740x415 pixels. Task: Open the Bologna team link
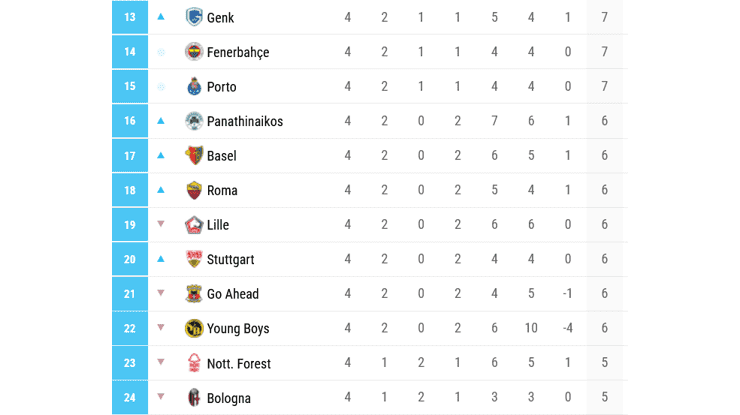pyautogui.click(x=228, y=398)
